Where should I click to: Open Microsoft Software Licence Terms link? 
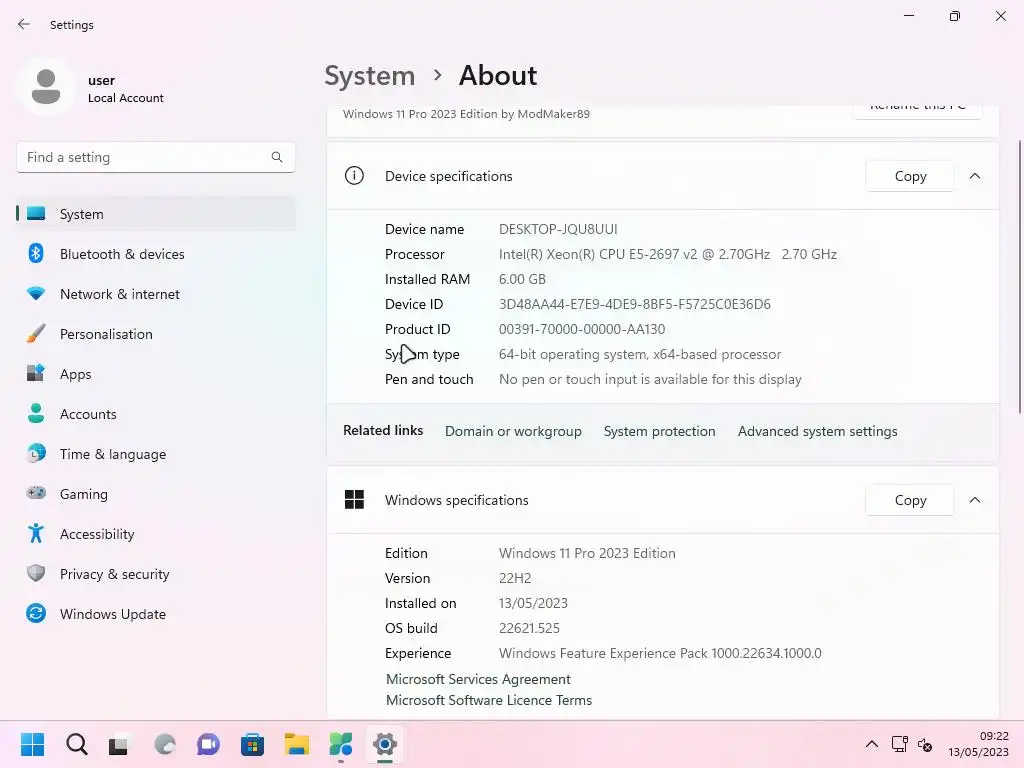click(x=488, y=700)
